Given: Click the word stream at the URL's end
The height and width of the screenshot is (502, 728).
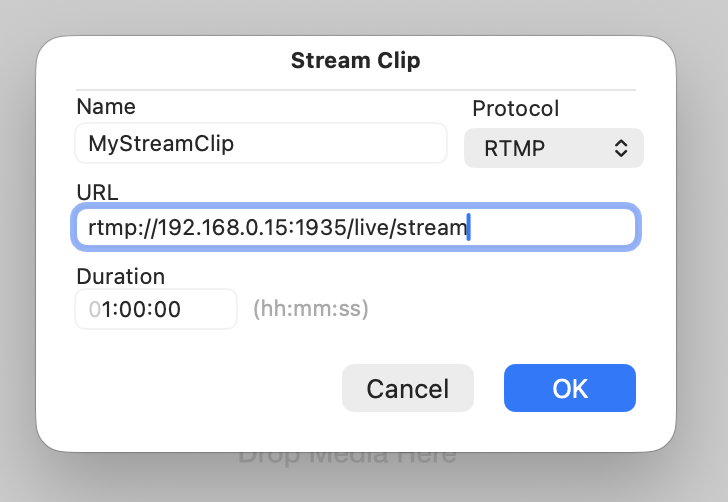Looking at the screenshot, I should [431, 228].
